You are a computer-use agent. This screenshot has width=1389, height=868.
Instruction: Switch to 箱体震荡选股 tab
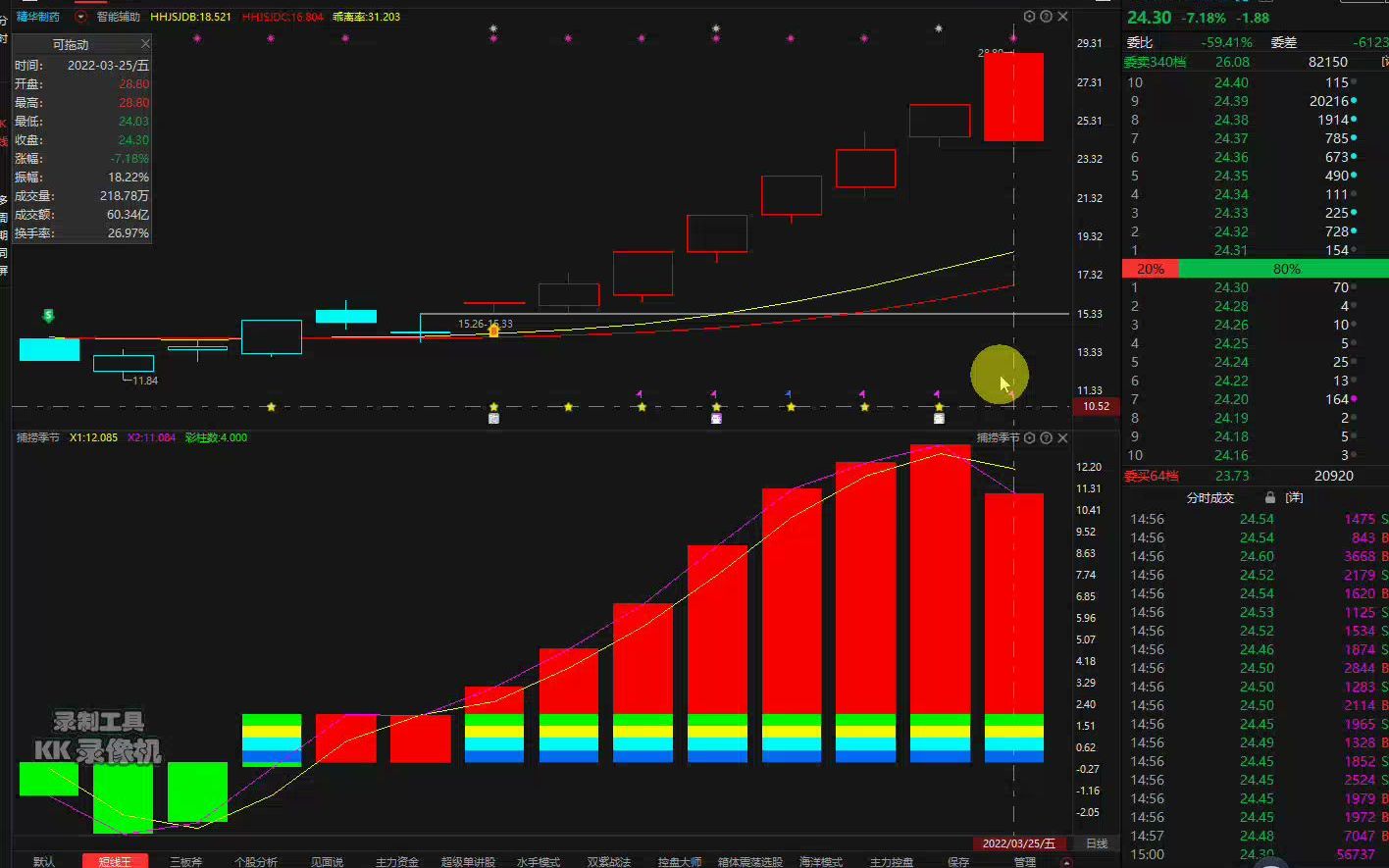[x=750, y=861]
